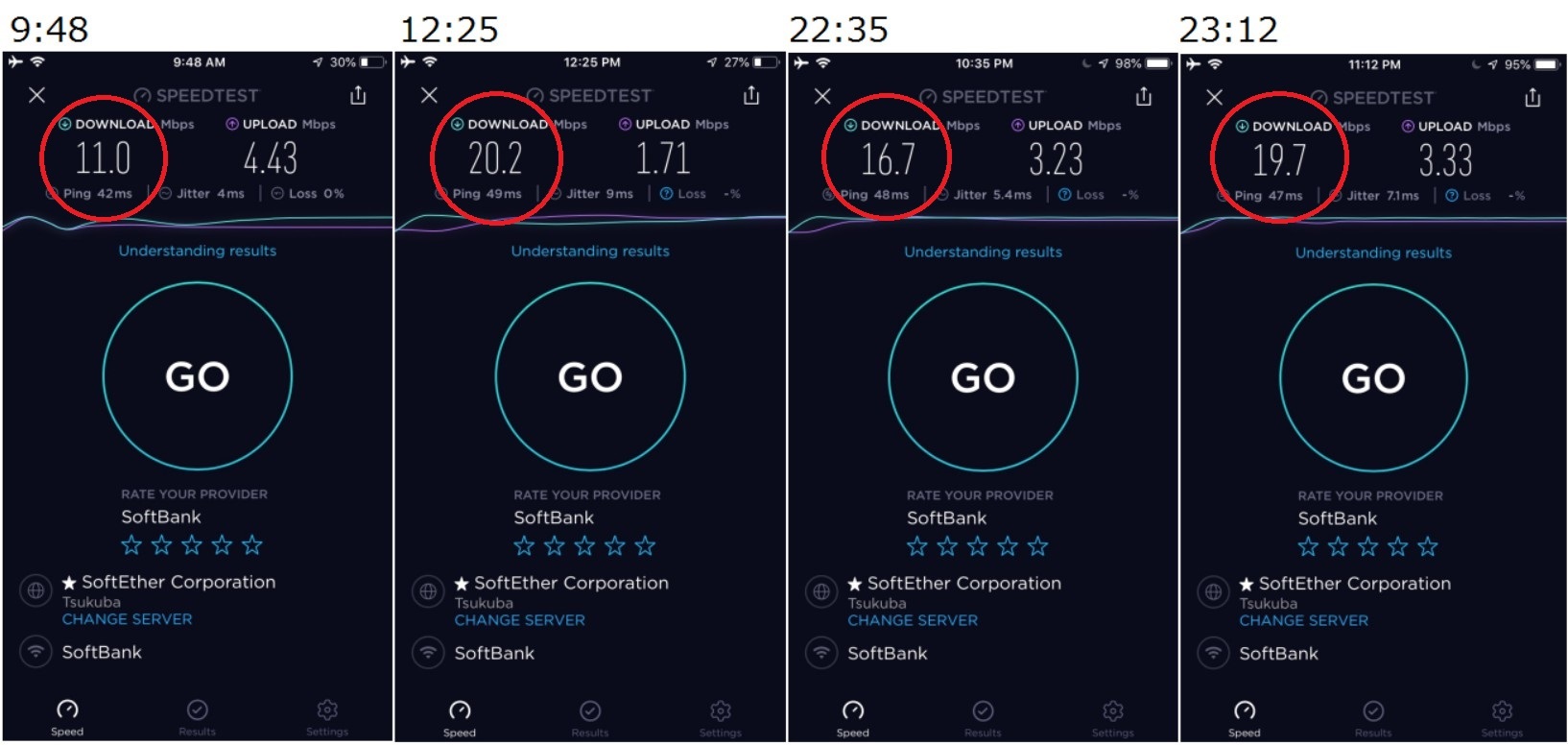Tap the globe server icon in 9:48 AM screen
The image size is (1568, 745).
point(36,590)
